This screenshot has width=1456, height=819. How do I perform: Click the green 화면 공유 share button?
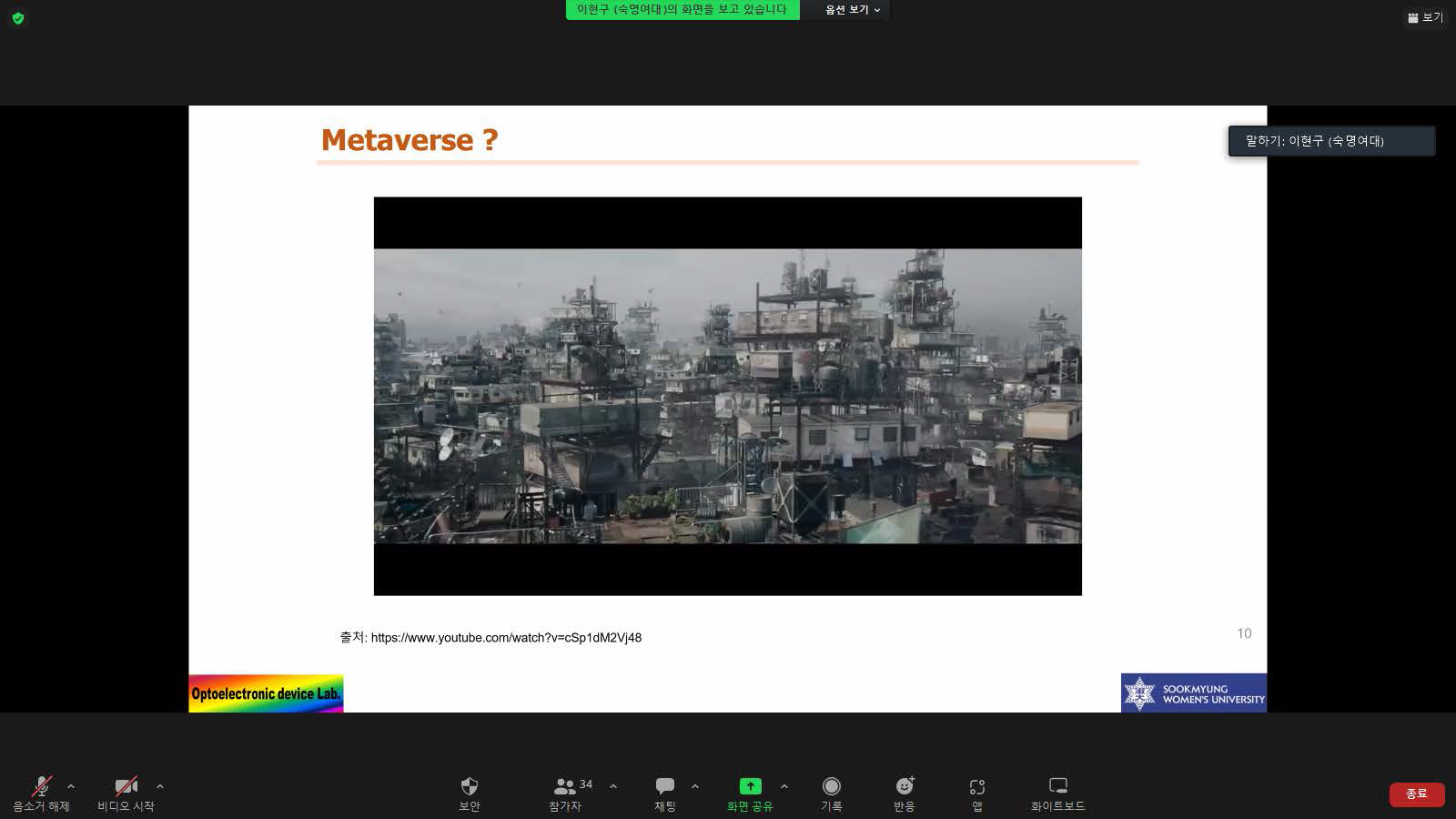750,794
